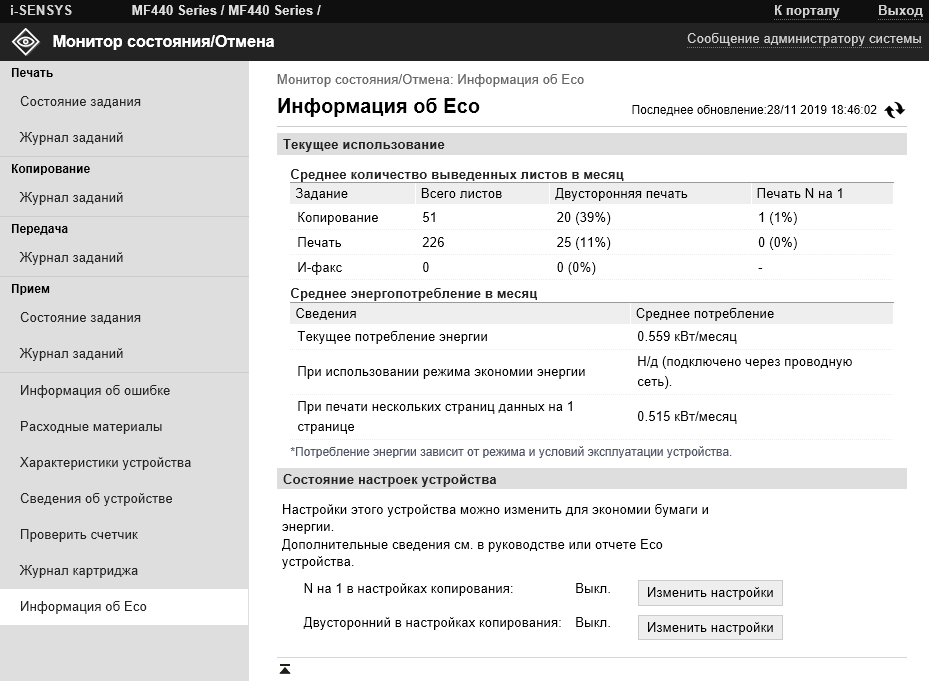The width and height of the screenshot is (929, 681).
Task: Open Журнал картриджа page
Action: [x=79, y=571]
